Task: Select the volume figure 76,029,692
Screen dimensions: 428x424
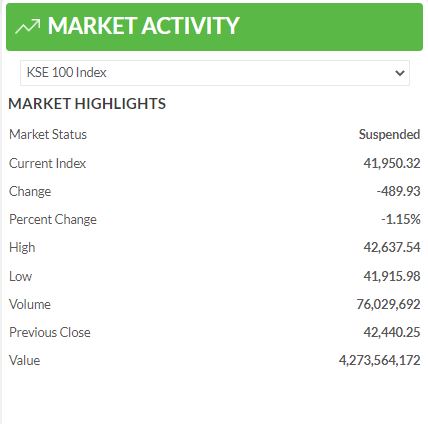Action: click(x=388, y=304)
